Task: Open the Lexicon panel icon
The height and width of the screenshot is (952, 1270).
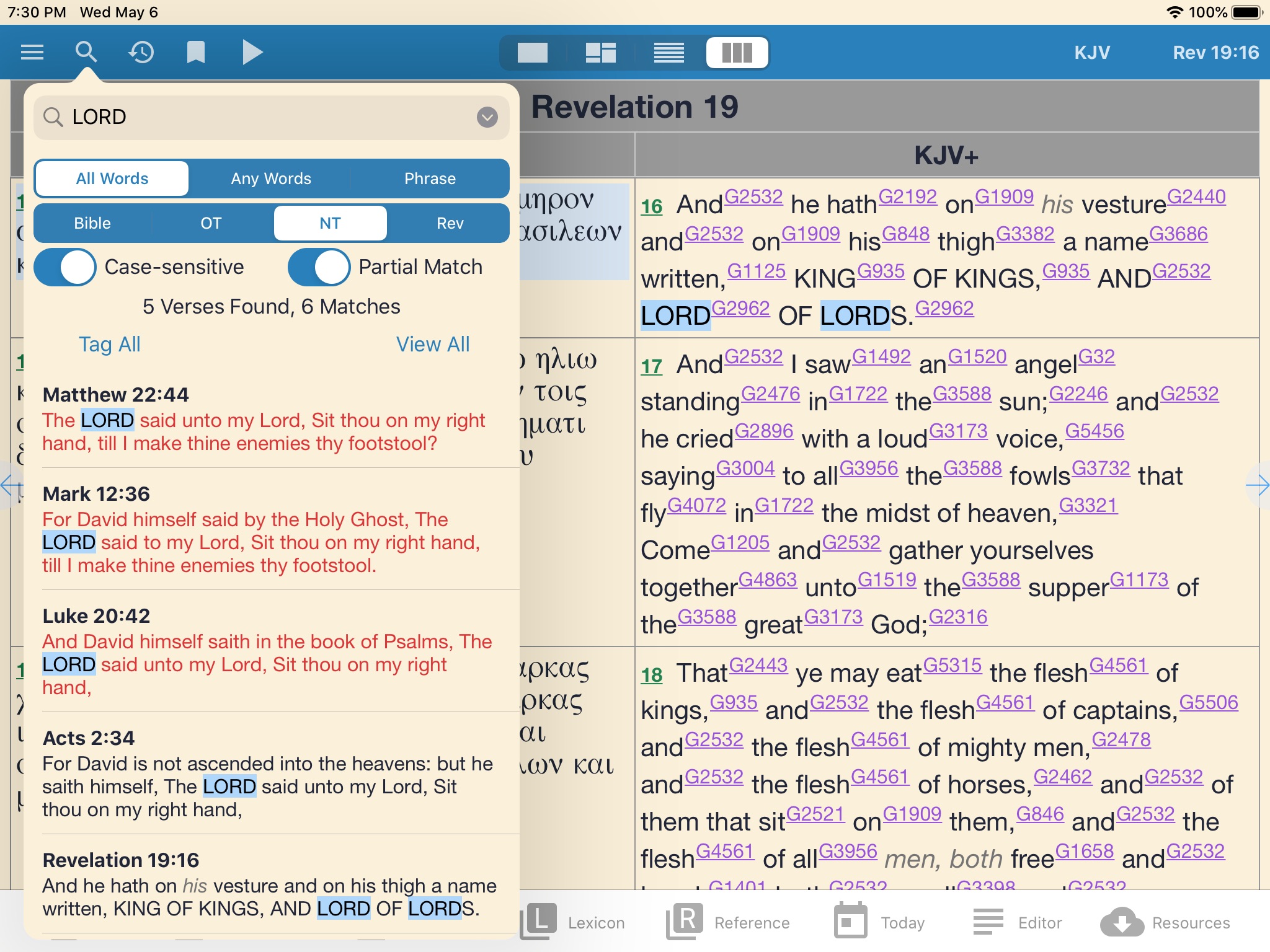Action: point(538,922)
